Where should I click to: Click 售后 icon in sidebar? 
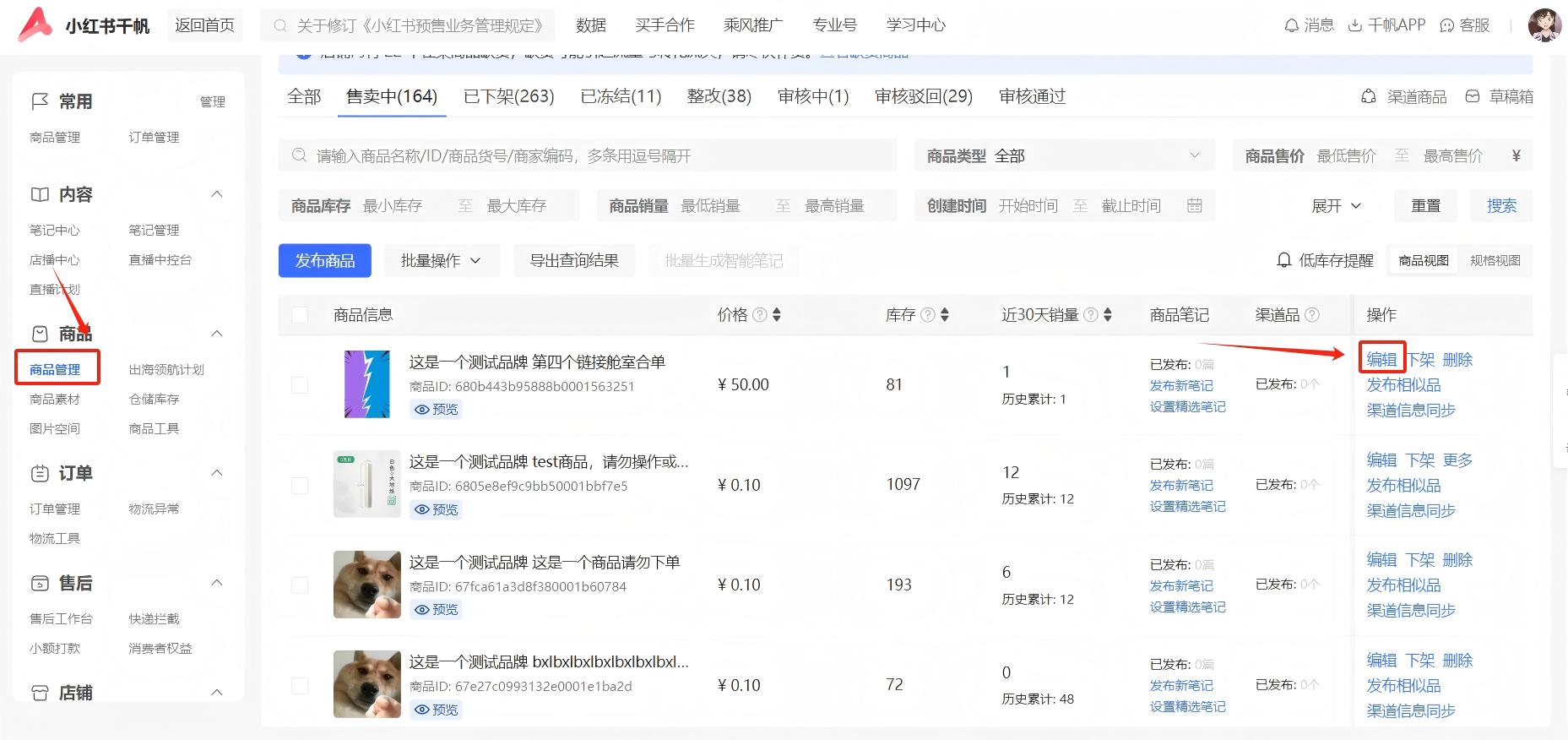point(40,583)
